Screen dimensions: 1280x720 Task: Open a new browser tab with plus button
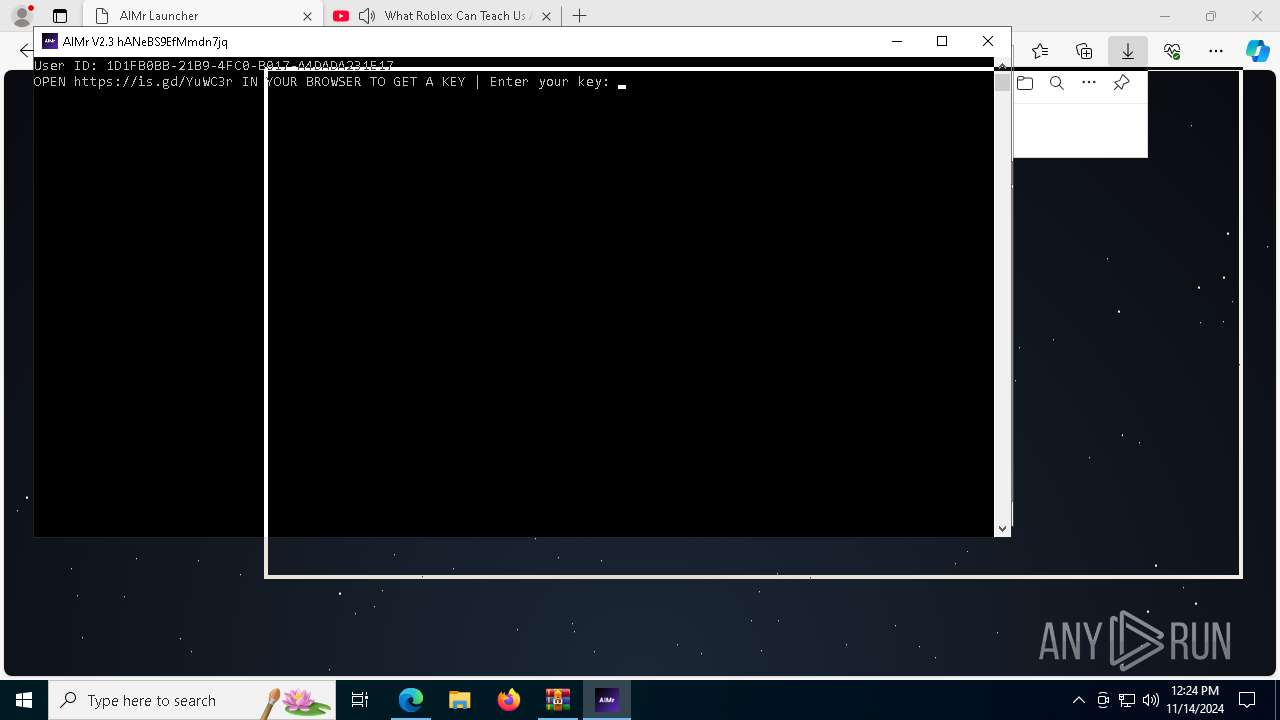(579, 16)
